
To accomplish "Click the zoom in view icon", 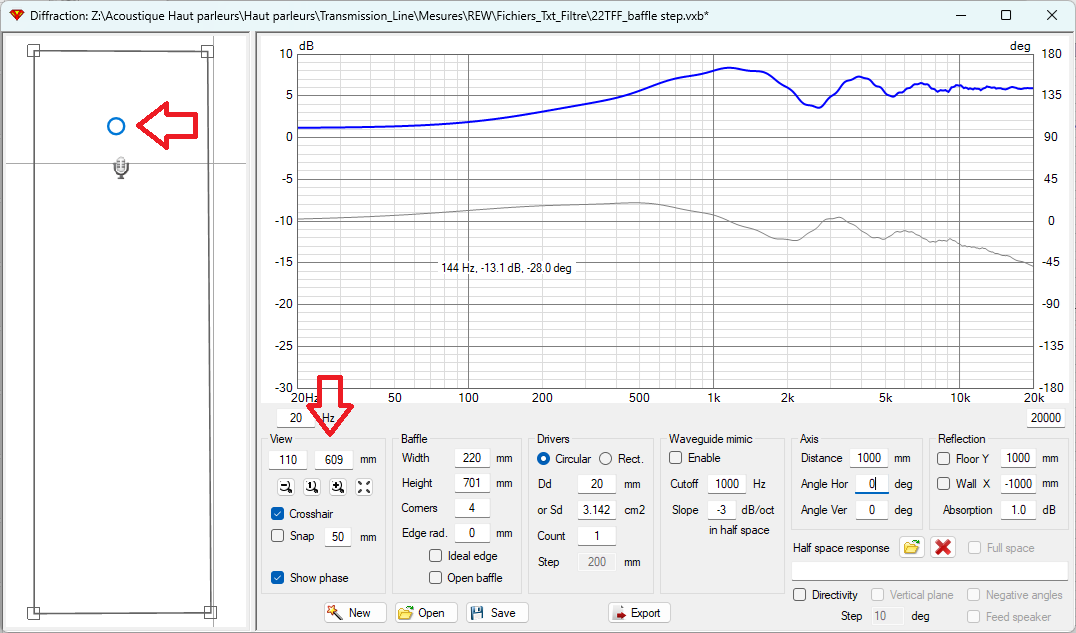I will [337, 487].
